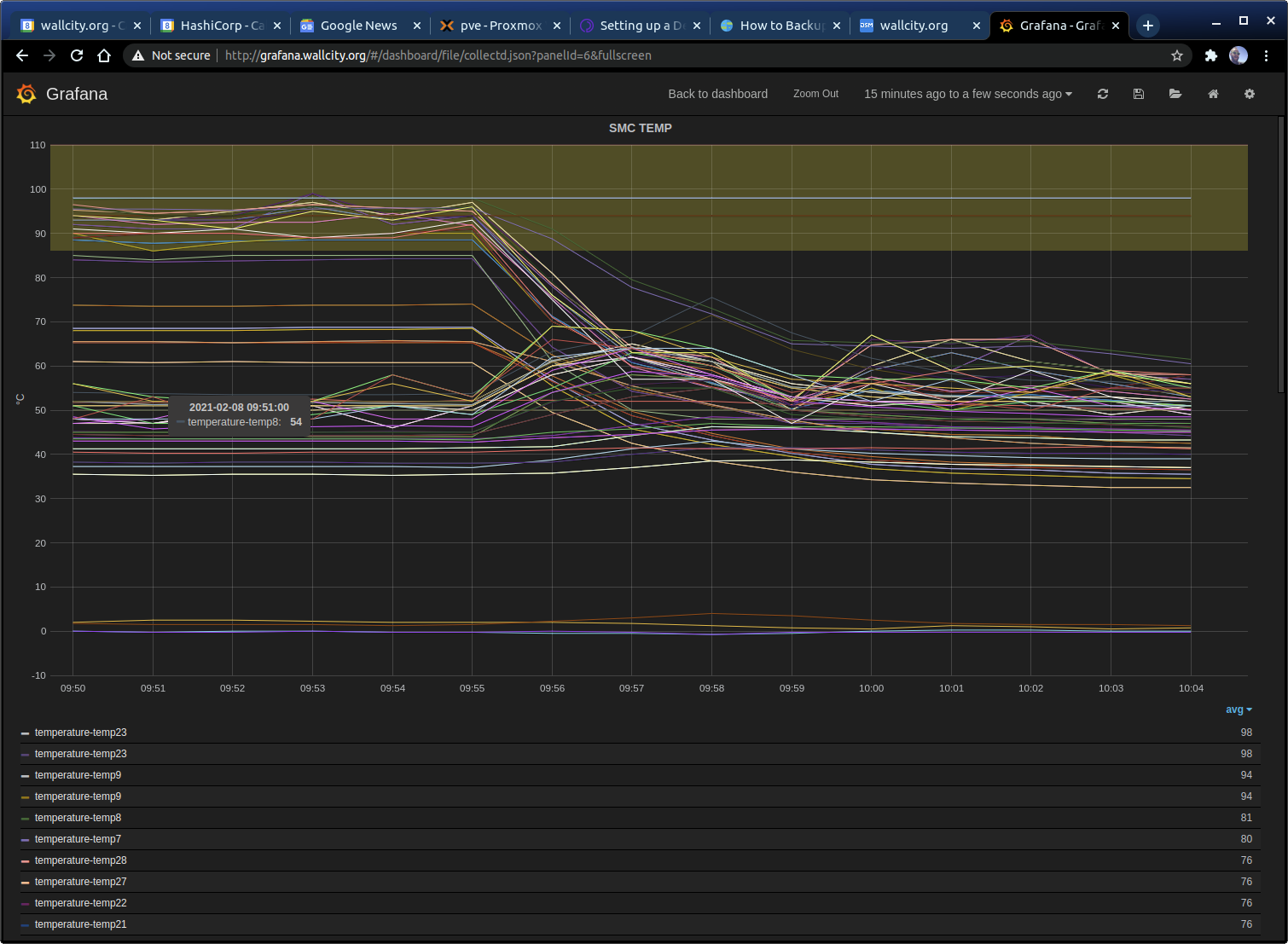The height and width of the screenshot is (944, 1288).
Task: Open color picker for temperature-temp8 swatch
Action: [26, 819]
